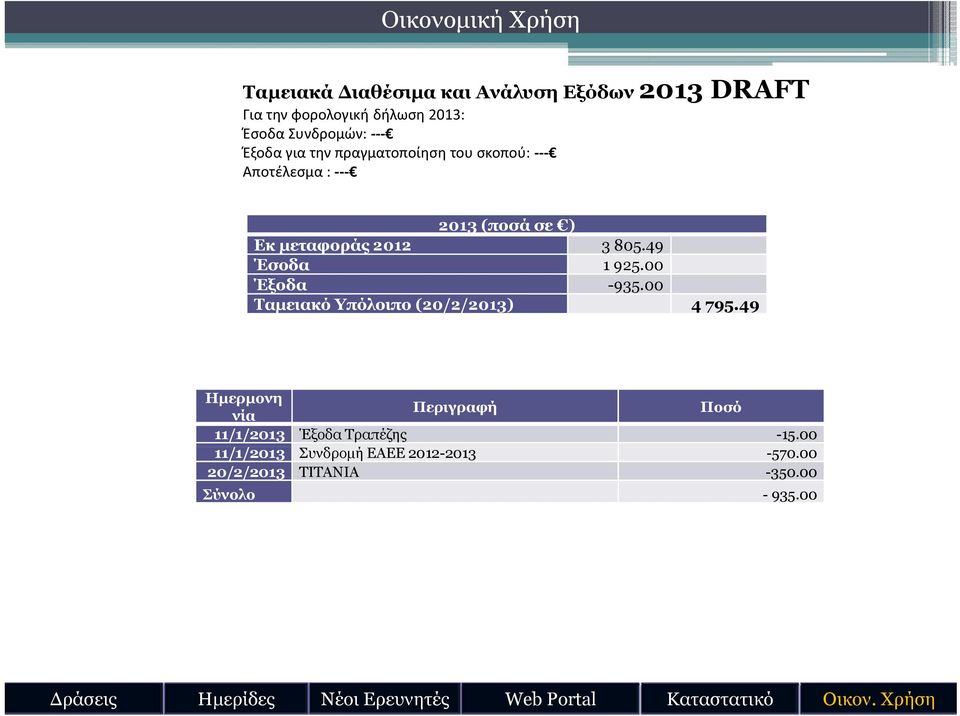The height and width of the screenshot is (716, 960).
Task: Click the Έξοδα Τραπέζης description cell
Action: tap(455, 434)
